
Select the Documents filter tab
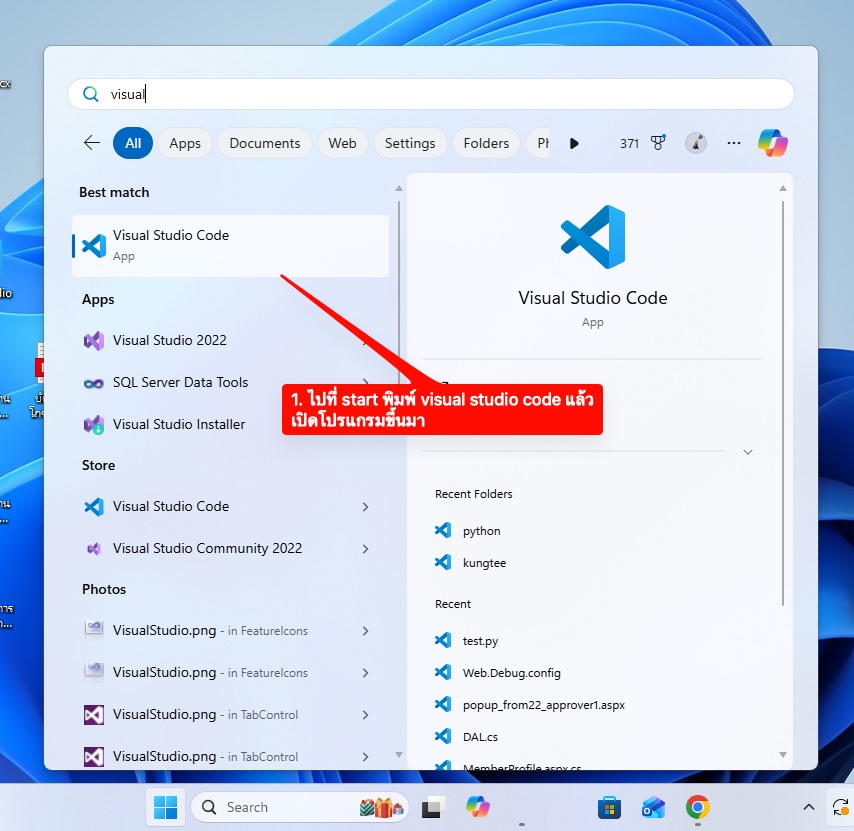[x=265, y=143]
